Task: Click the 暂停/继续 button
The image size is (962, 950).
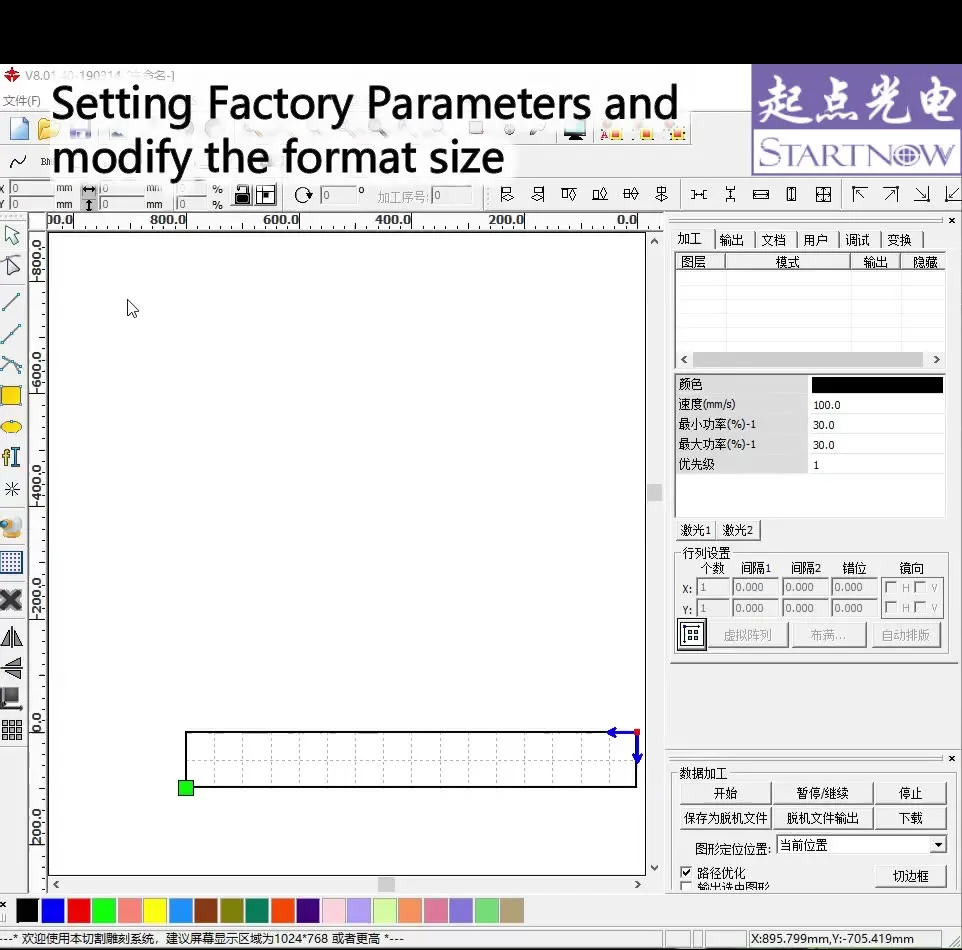Action: tap(823, 793)
